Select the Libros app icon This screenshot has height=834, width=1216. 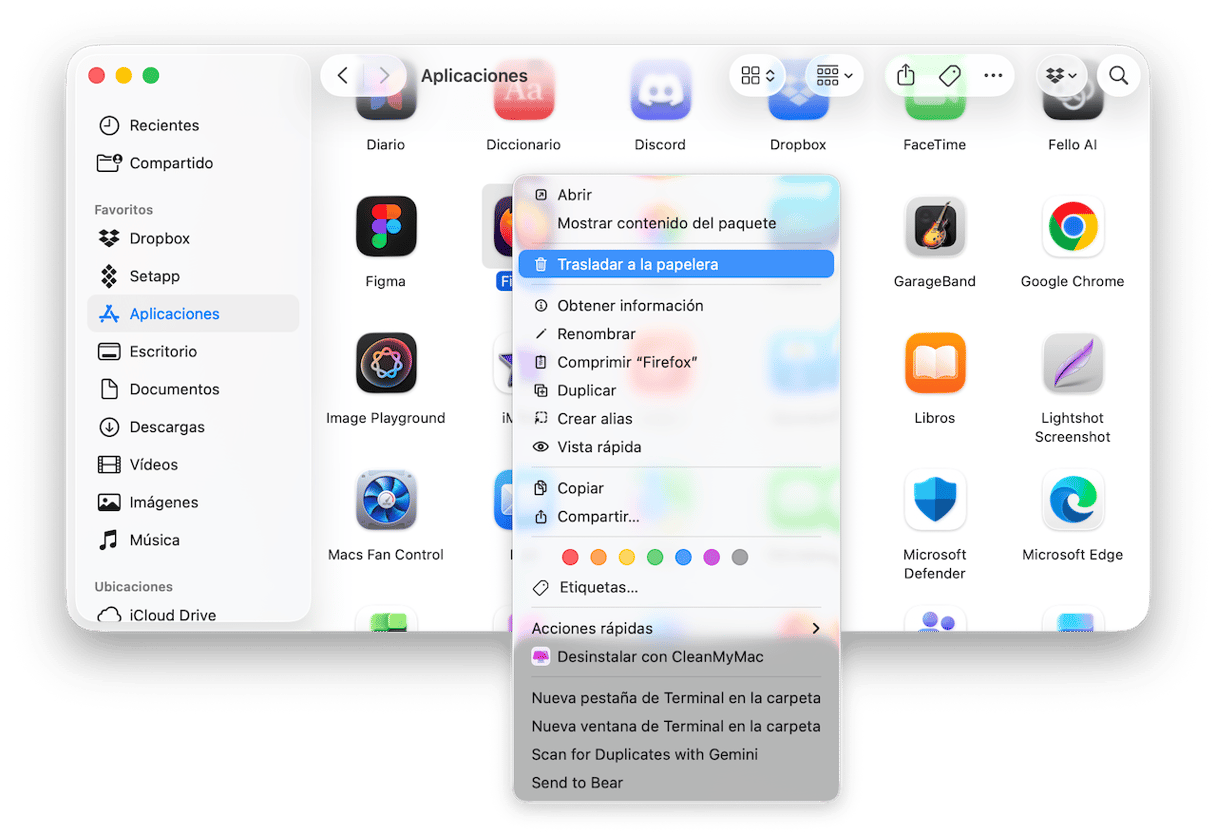click(934, 364)
